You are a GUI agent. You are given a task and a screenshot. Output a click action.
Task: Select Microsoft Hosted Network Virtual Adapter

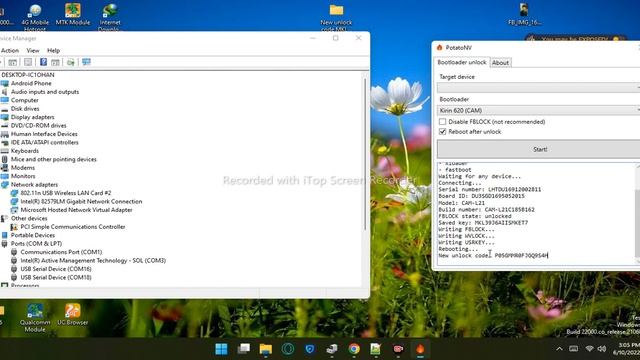(76, 210)
